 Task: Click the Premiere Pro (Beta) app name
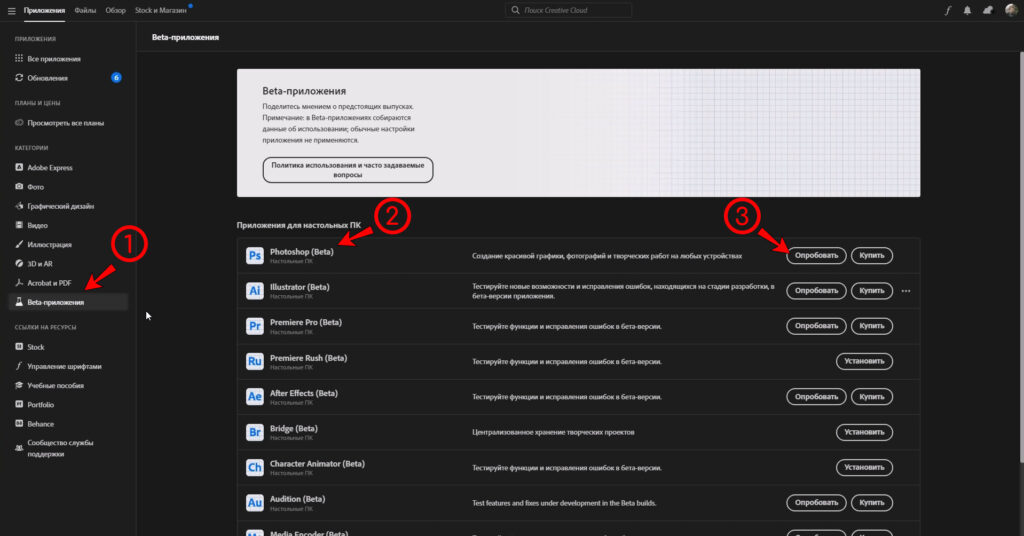306,323
